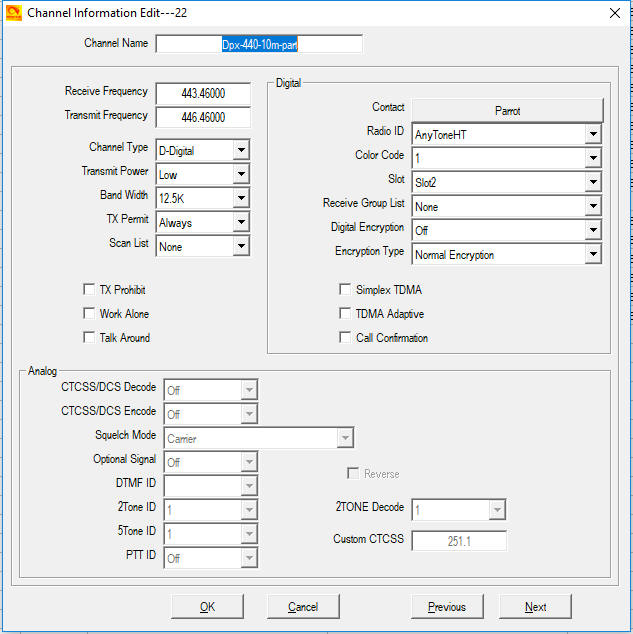Check the Call Confirmation box
The width and height of the screenshot is (633, 634).
click(x=346, y=338)
